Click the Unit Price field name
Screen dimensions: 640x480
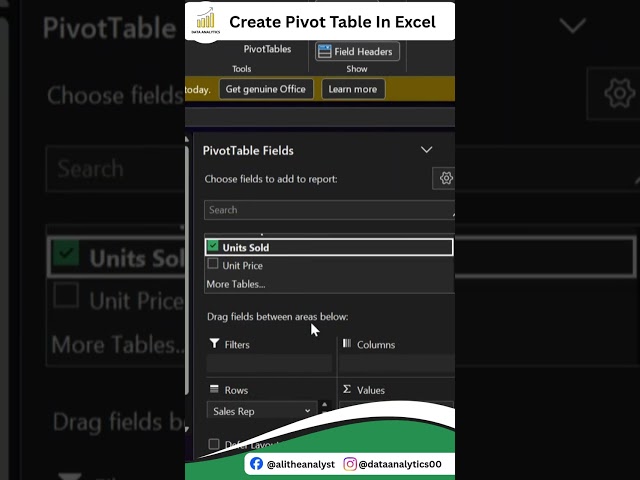click(x=242, y=266)
